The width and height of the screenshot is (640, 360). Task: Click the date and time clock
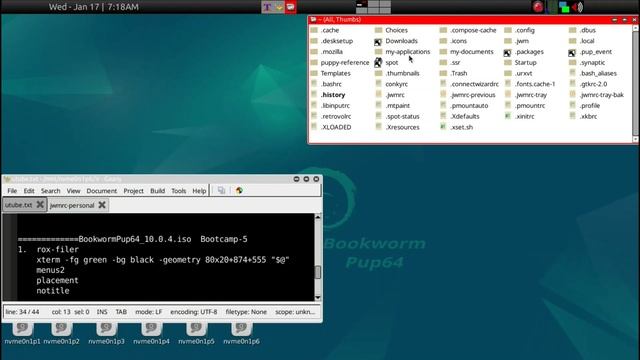point(93,7)
